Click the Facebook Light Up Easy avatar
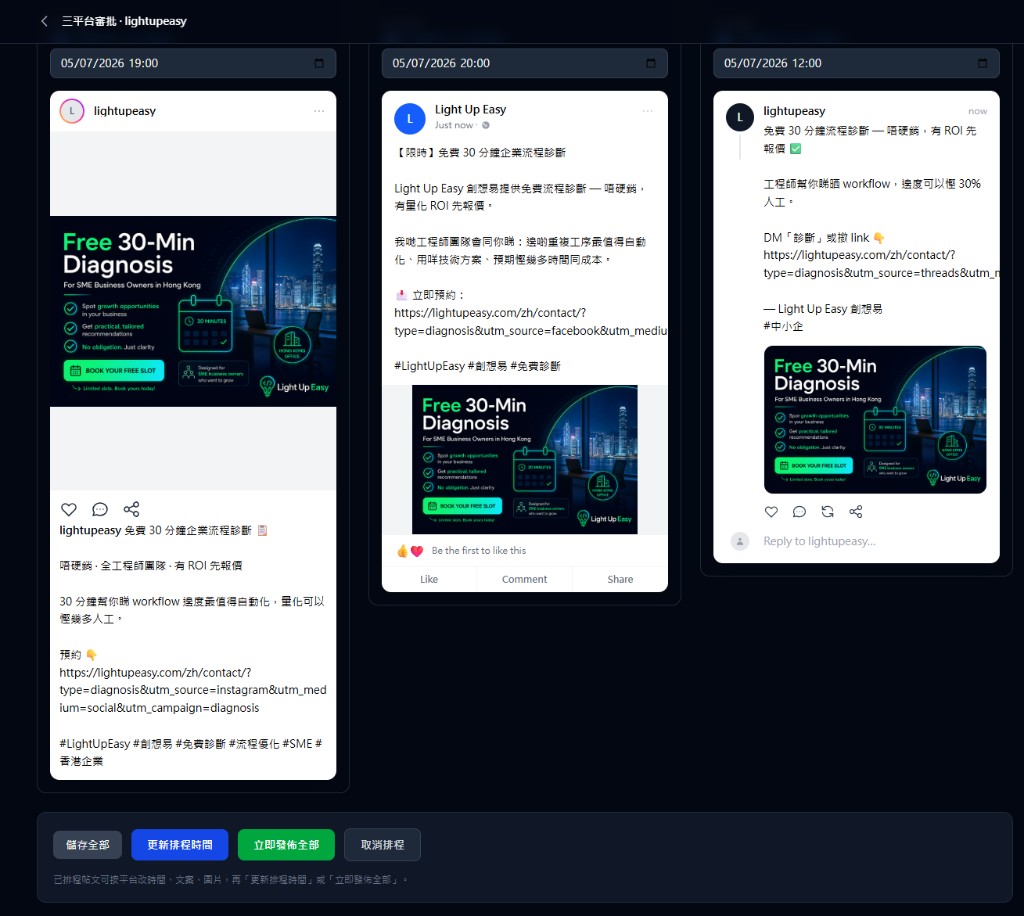The width and height of the screenshot is (1024, 916). click(409, 119)
